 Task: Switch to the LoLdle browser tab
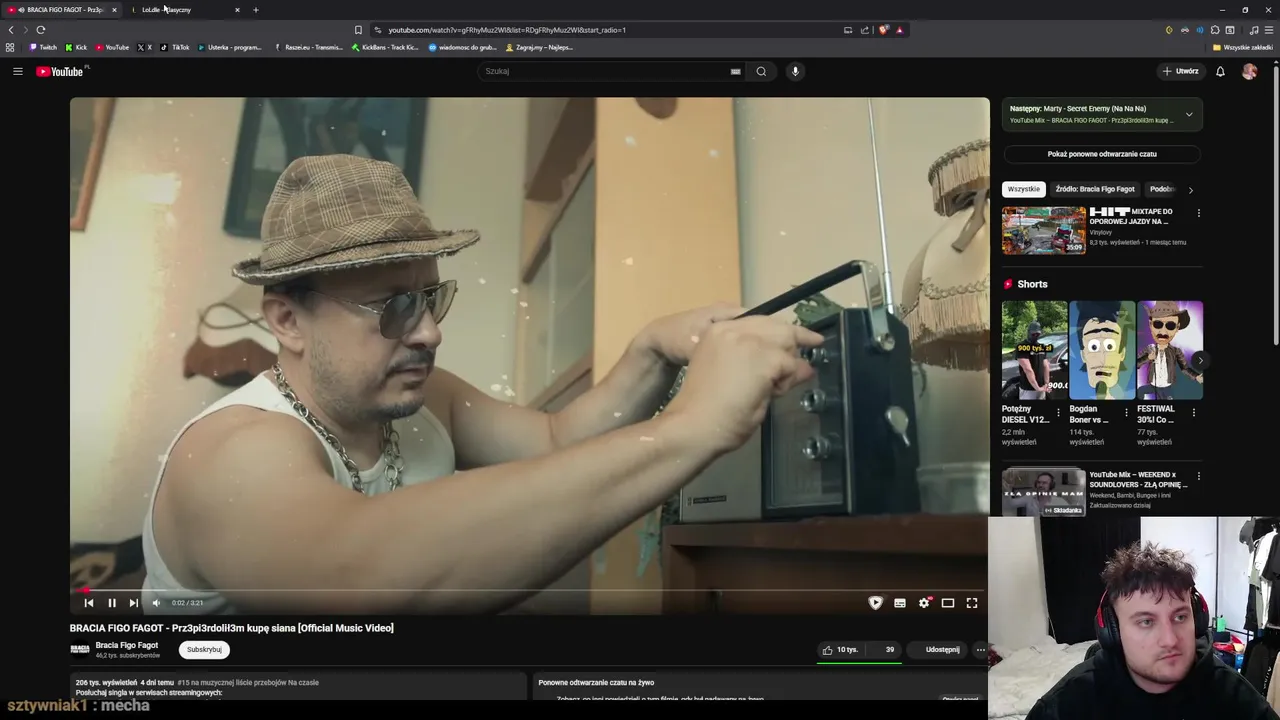point(185,10)
